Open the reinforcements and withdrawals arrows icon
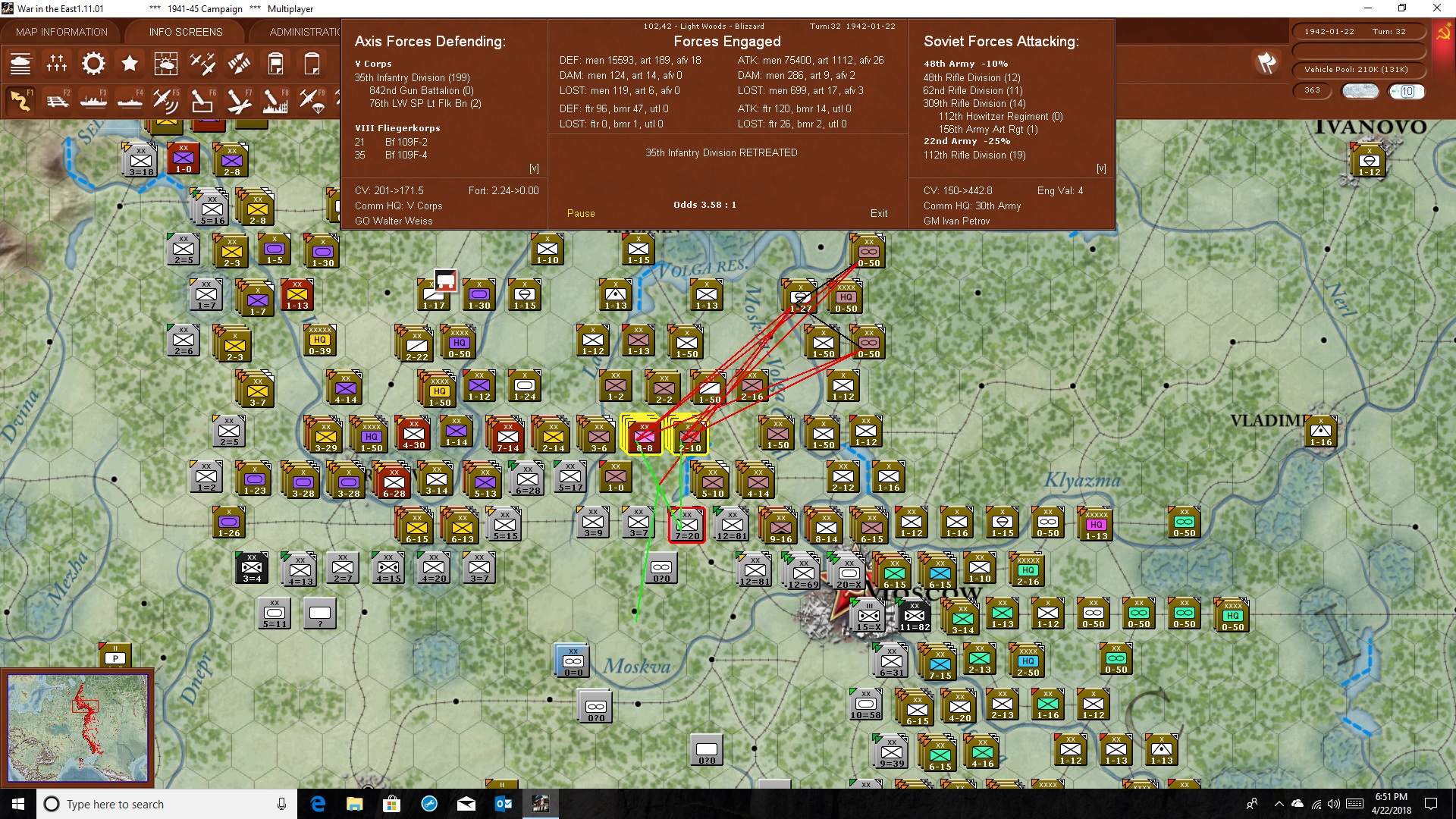 tap(239, 64)
